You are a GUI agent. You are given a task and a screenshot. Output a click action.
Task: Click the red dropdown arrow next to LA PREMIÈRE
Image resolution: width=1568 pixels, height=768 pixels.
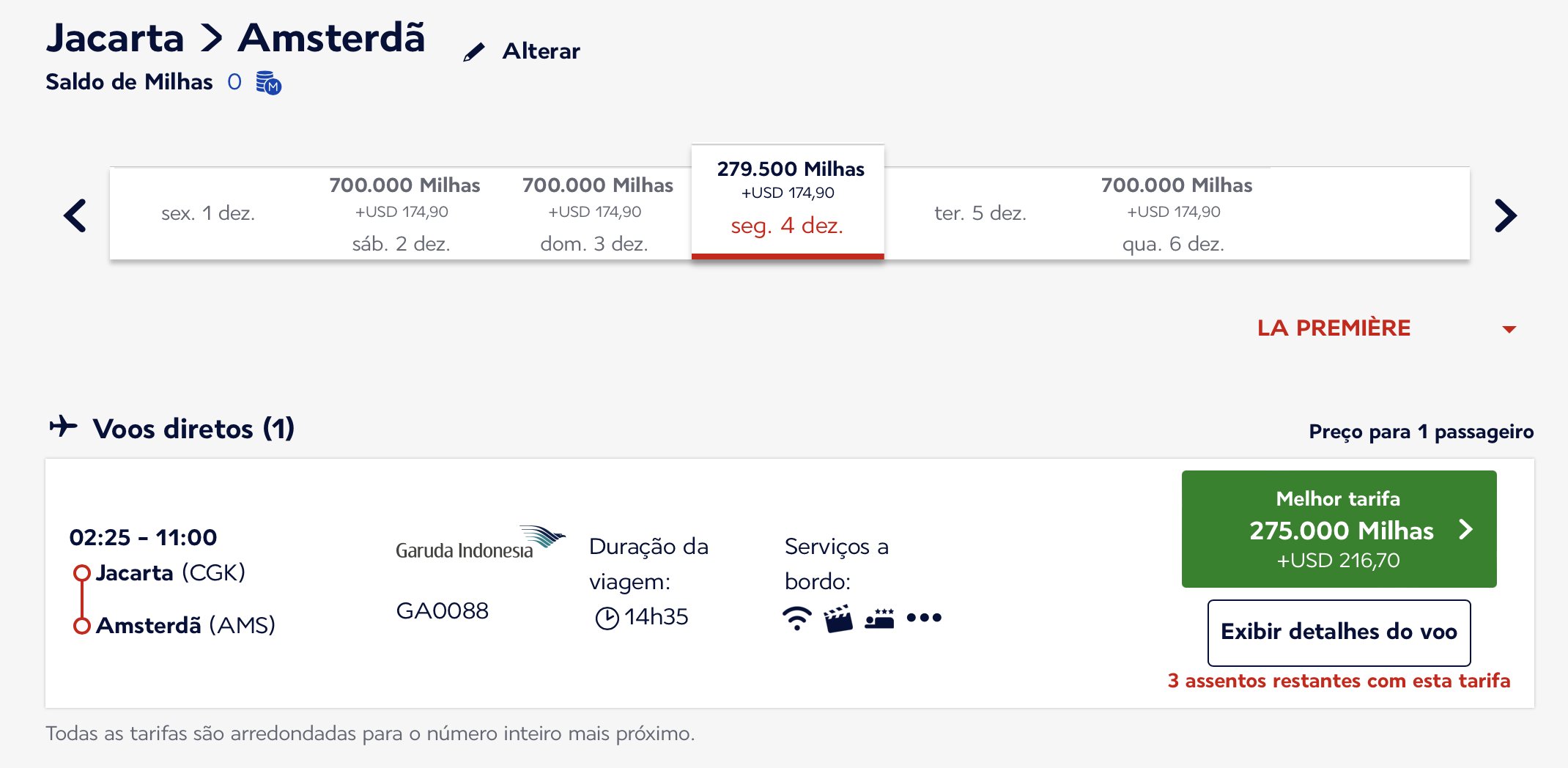(x=1509, y=329)
